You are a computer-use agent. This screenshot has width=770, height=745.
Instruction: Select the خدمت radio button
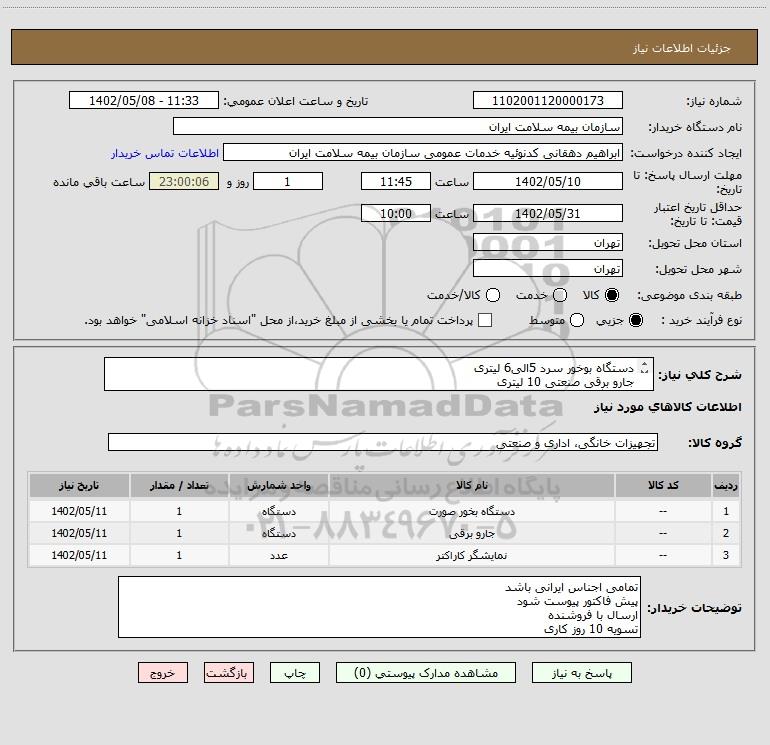tap(560, 295)
